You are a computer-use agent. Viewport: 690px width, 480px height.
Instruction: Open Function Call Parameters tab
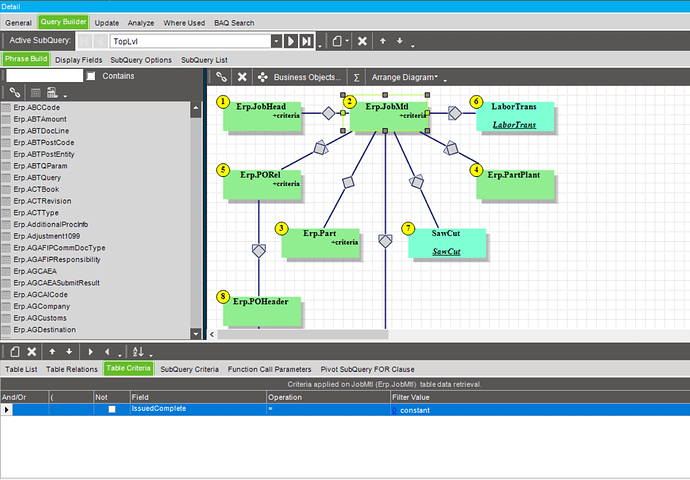coord(269,369)
